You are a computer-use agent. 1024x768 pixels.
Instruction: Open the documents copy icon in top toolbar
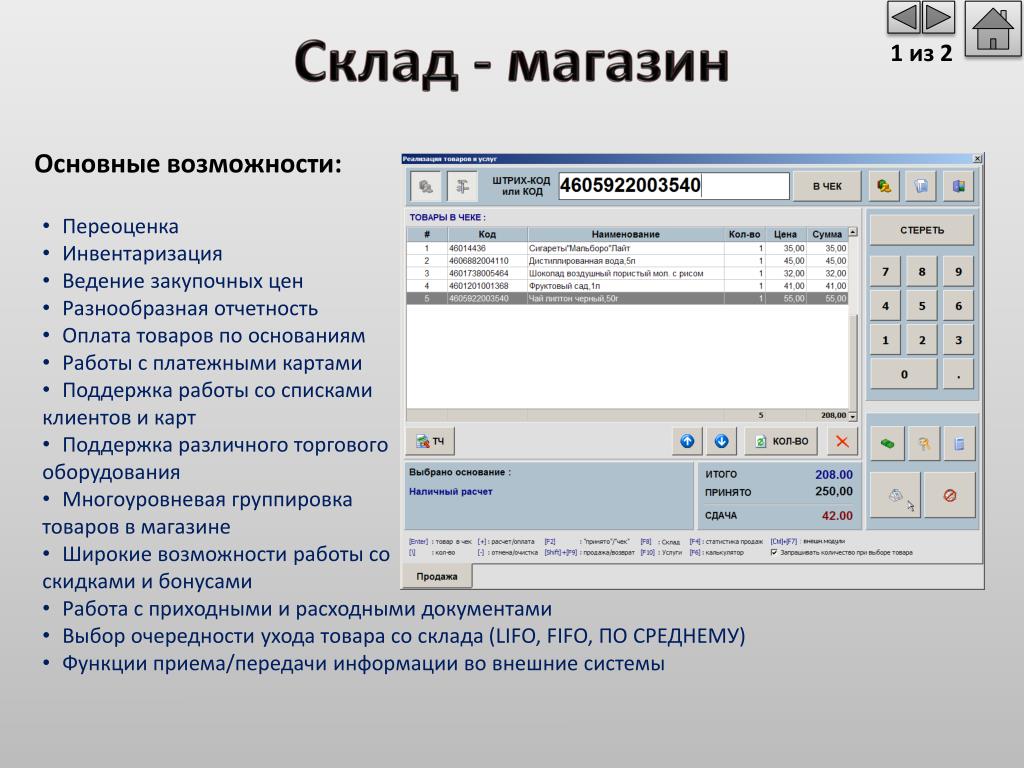point(921,186)
